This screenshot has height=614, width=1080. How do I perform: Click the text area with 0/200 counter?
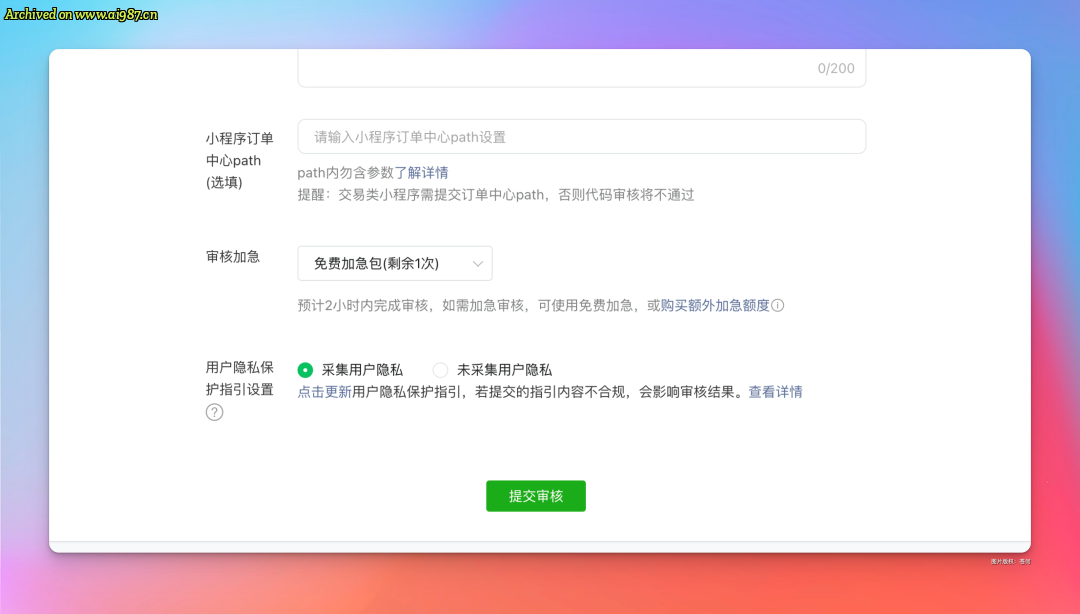(x=581, y=68)
